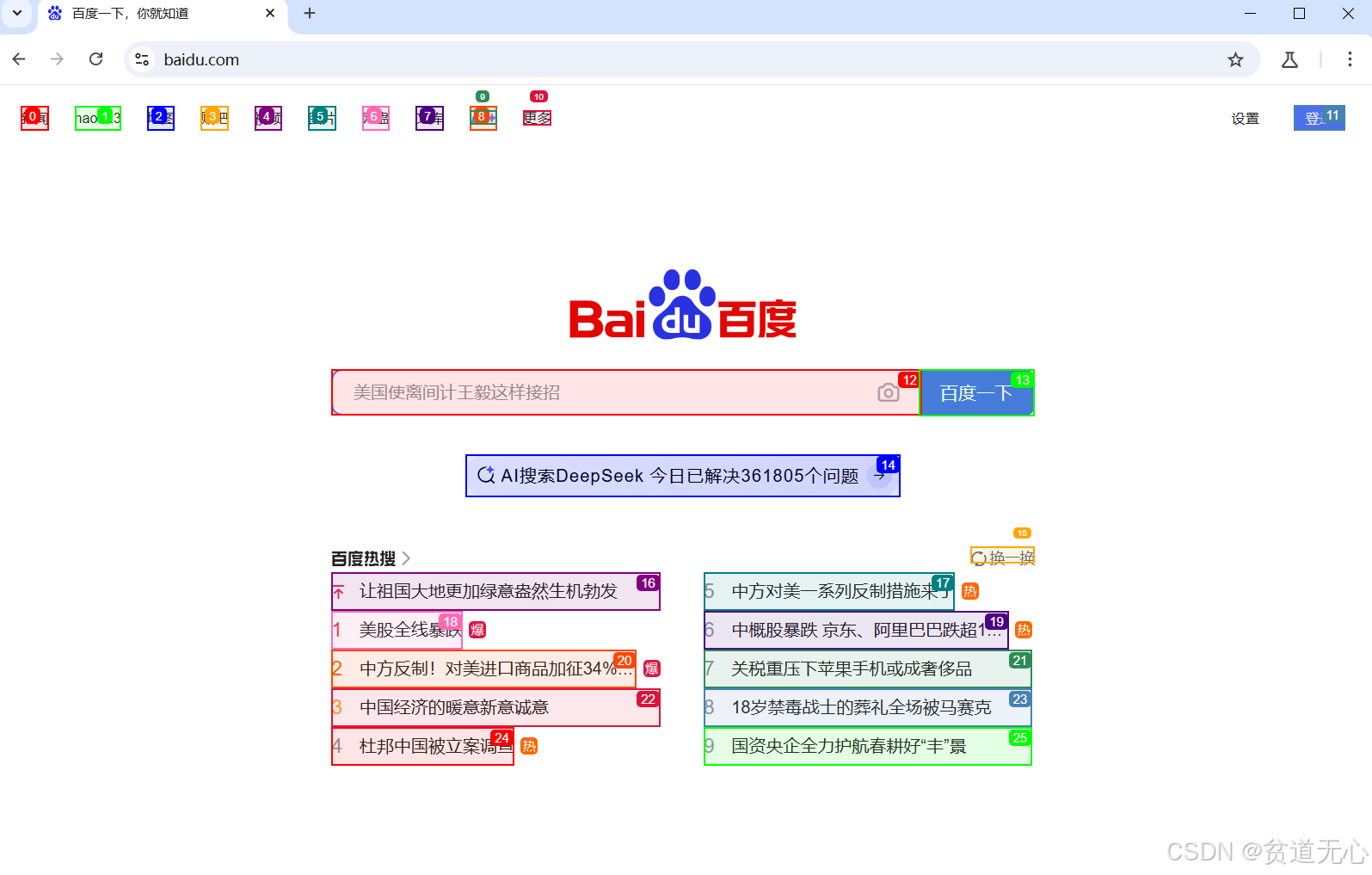
Task: Click the camera image-search icon in search box
Action: tap(889, 392)
